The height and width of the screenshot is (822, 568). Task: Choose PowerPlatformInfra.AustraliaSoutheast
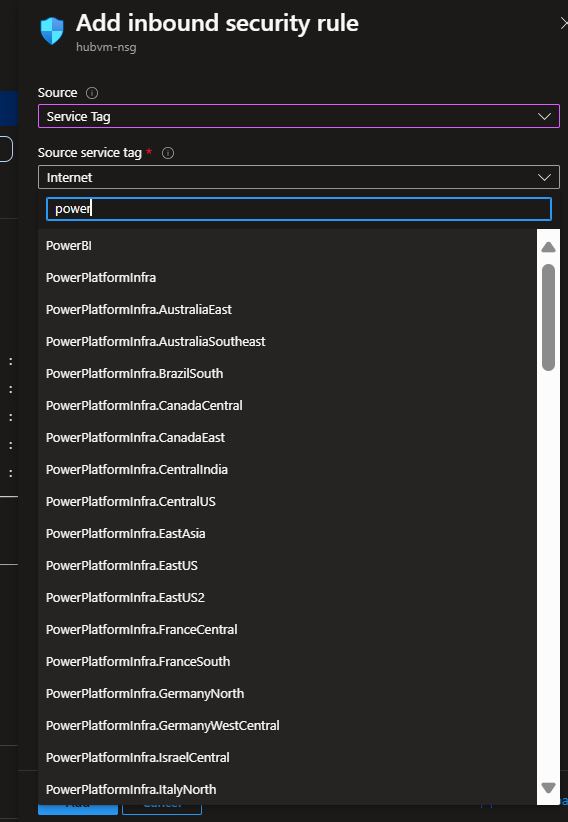tap(287, 341)
